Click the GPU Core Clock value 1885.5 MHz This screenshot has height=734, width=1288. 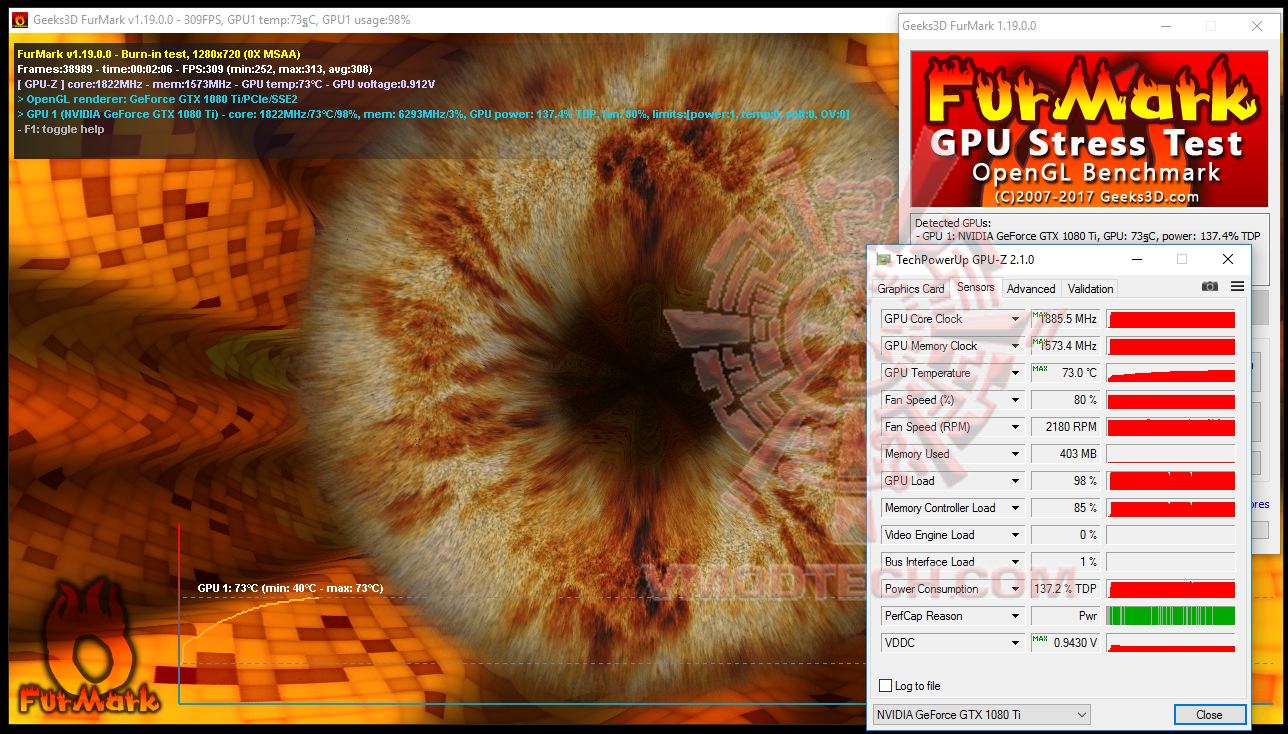pyautogui.click(x=1065, y=319)
